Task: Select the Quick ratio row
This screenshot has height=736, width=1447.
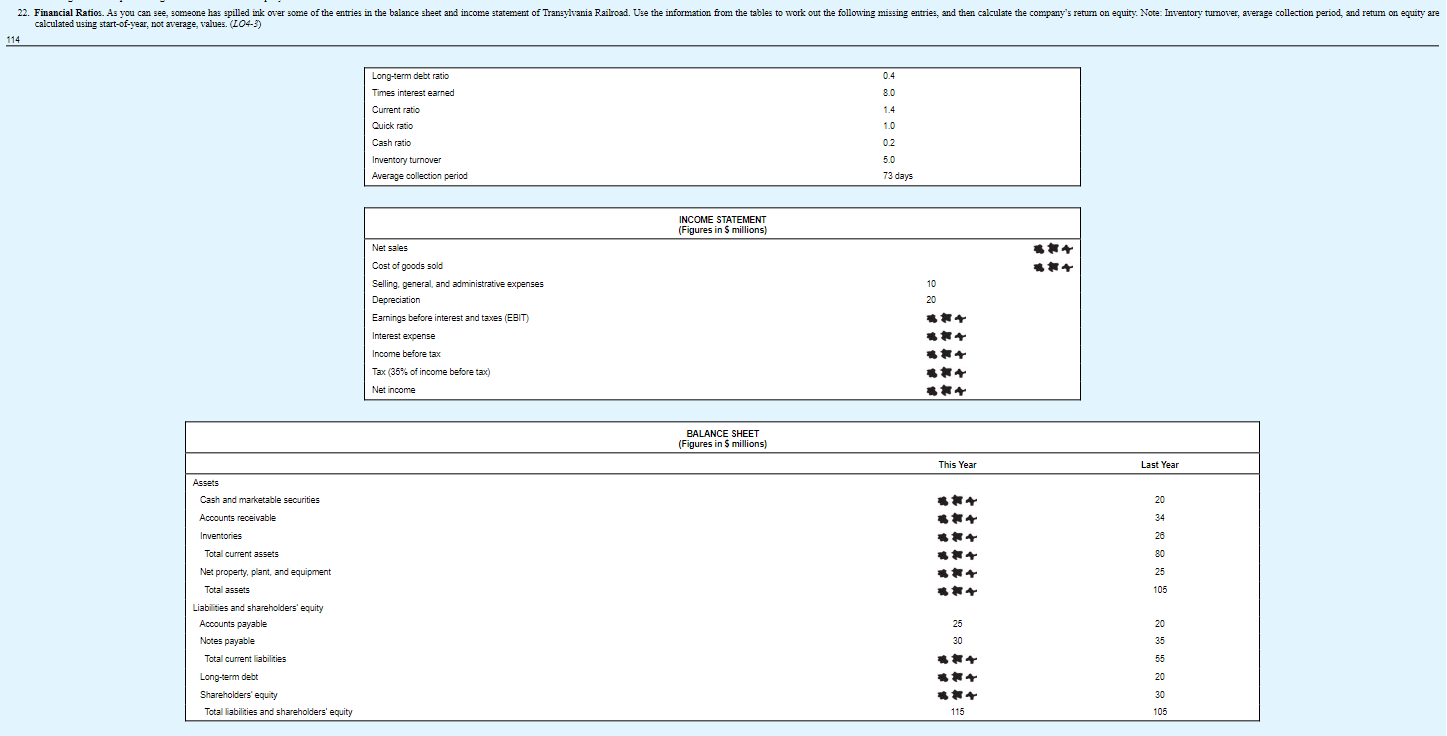Action: [393, 126]
